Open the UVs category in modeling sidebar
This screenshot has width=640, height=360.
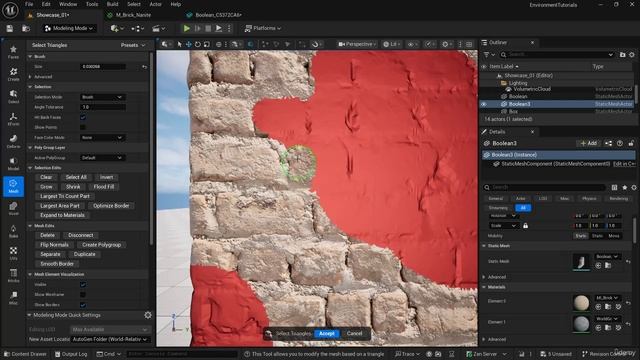click(x=13, y=253)
